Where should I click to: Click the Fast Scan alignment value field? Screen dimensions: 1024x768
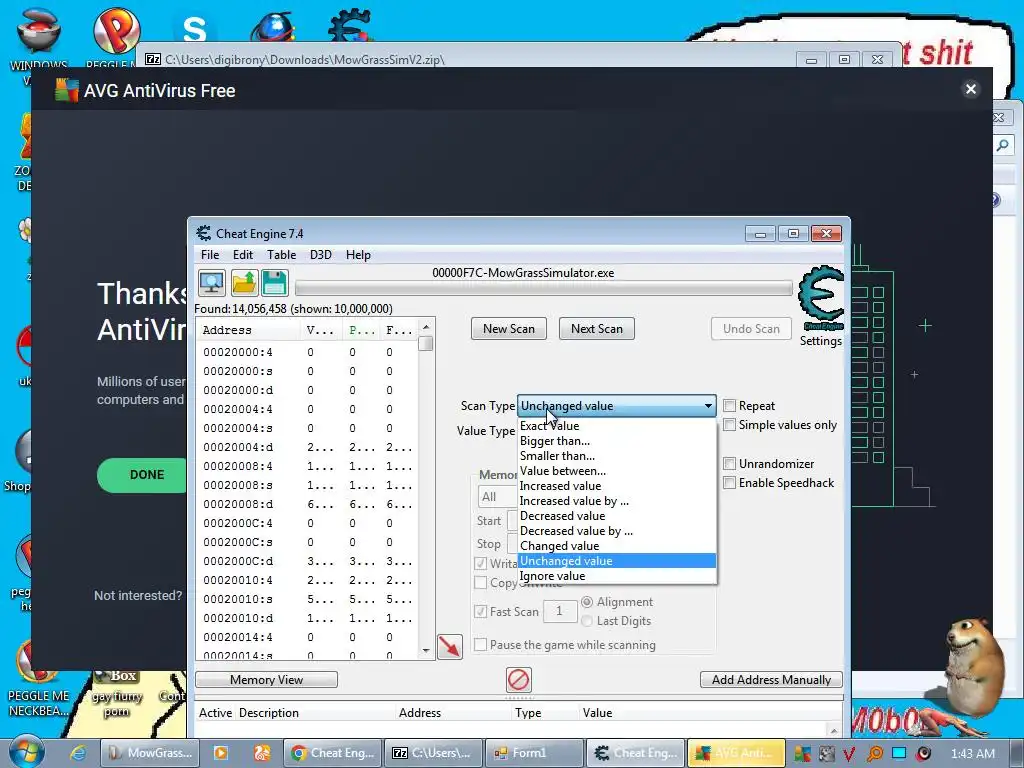(559, 611)
